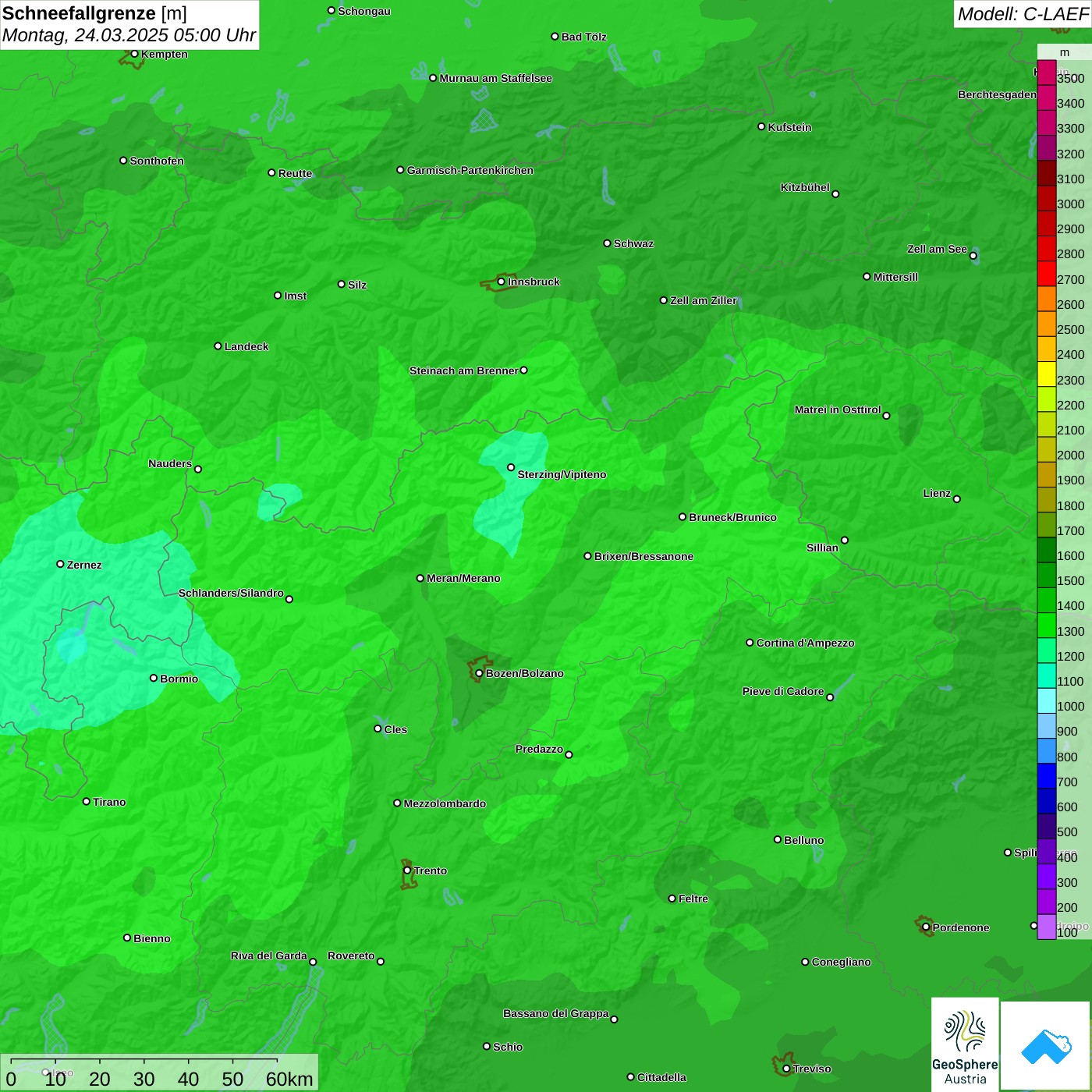The height and width of the screenshot is (1092, 1092).
Task: Click the Cortina d'Ampezzo marker dot
Action: [750, 643]
